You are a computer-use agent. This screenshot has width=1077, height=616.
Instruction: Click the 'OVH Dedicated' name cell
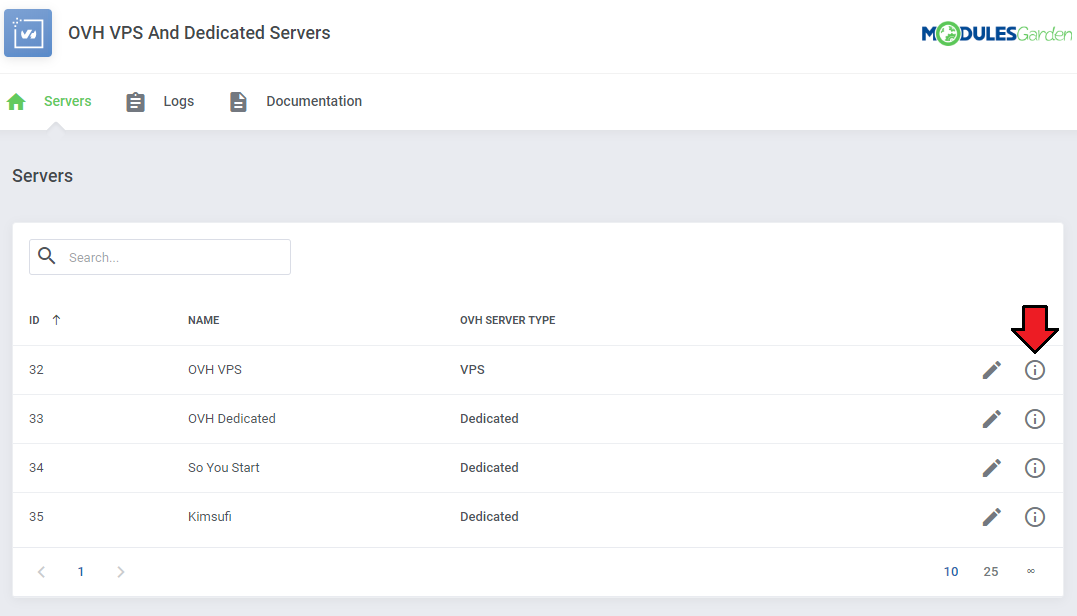[231, 418]
